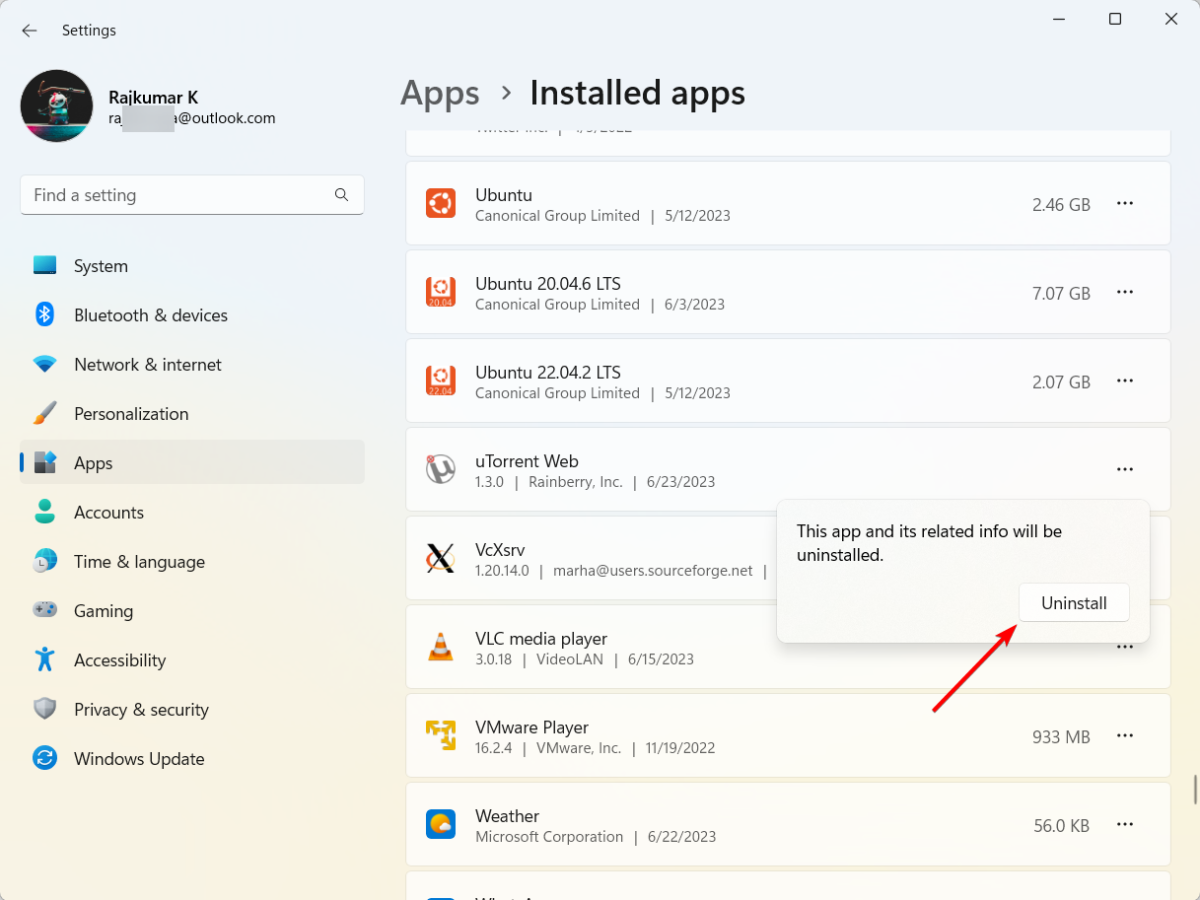Click the Uninstall confirmation button

(x=1074, y=602)
